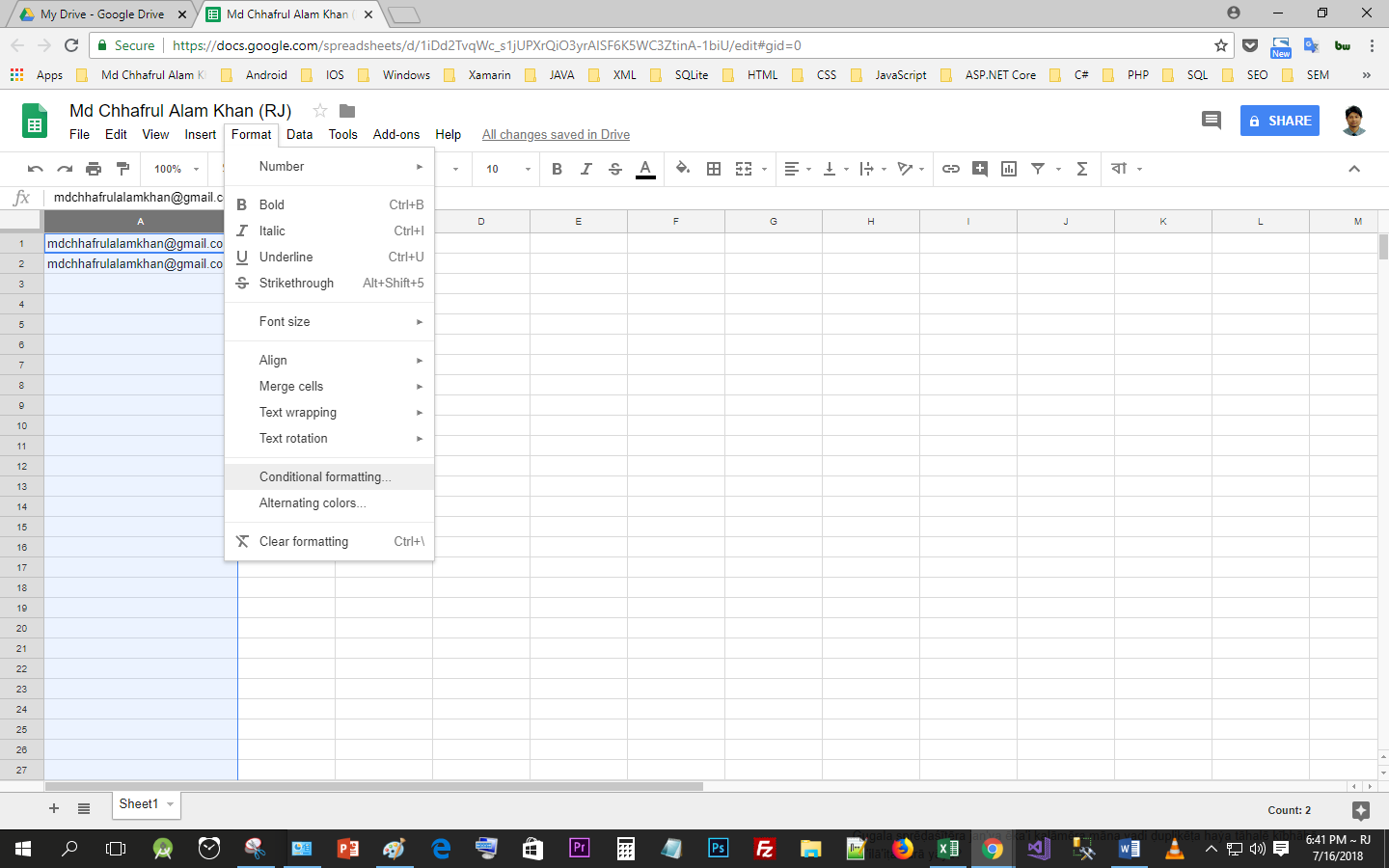Click the Filter toolbar icon
This screenshot has height=868, width=1389.
pyautogui.click(x=1038, y=169)
